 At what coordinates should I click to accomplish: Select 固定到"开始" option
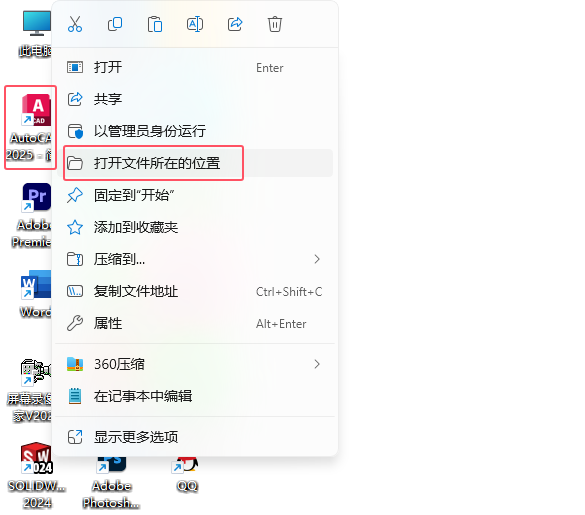(x=195, y=195)
